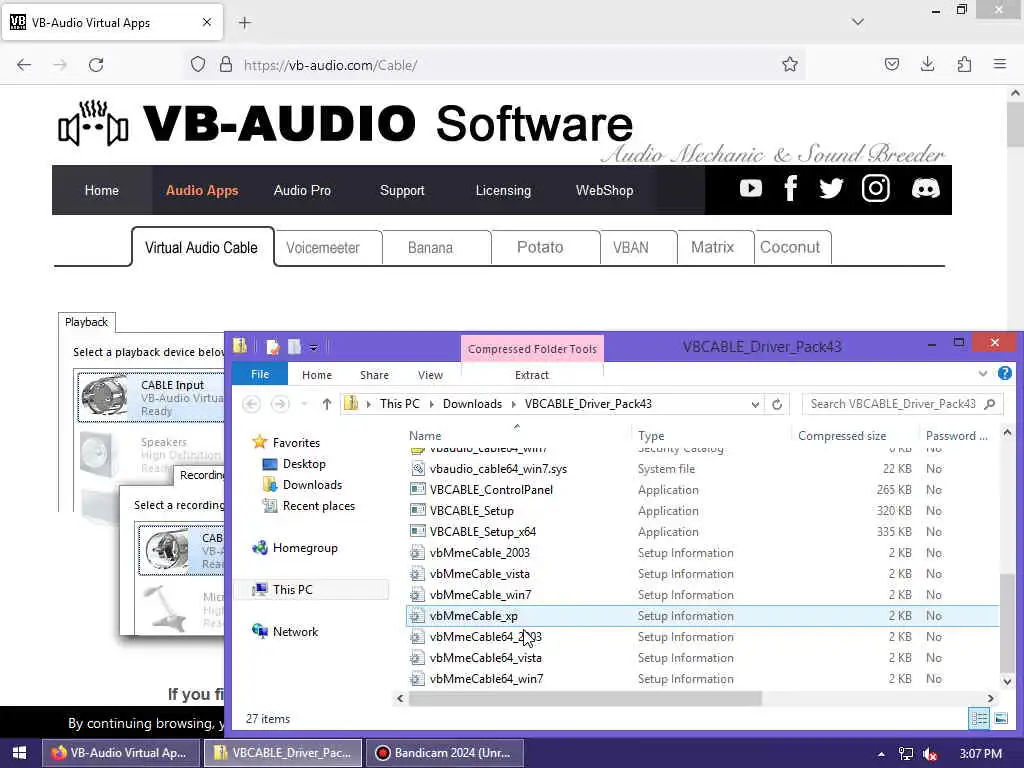Open the Firefox extensions puzzle icon
The image size is (1024, 768).
coord(964,64)
